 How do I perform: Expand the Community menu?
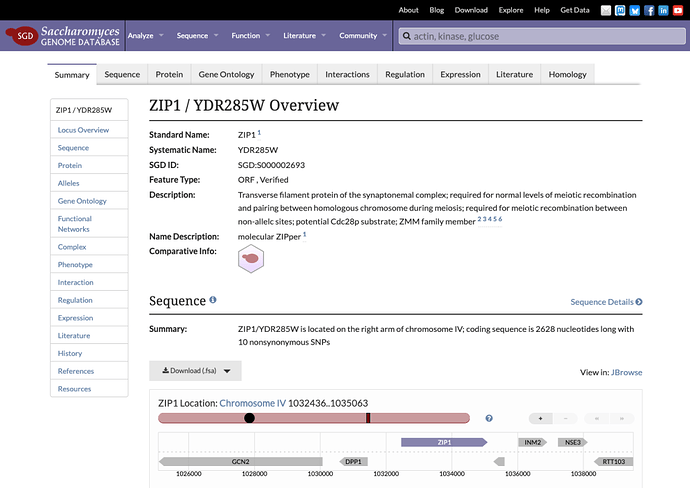(363, 36)
